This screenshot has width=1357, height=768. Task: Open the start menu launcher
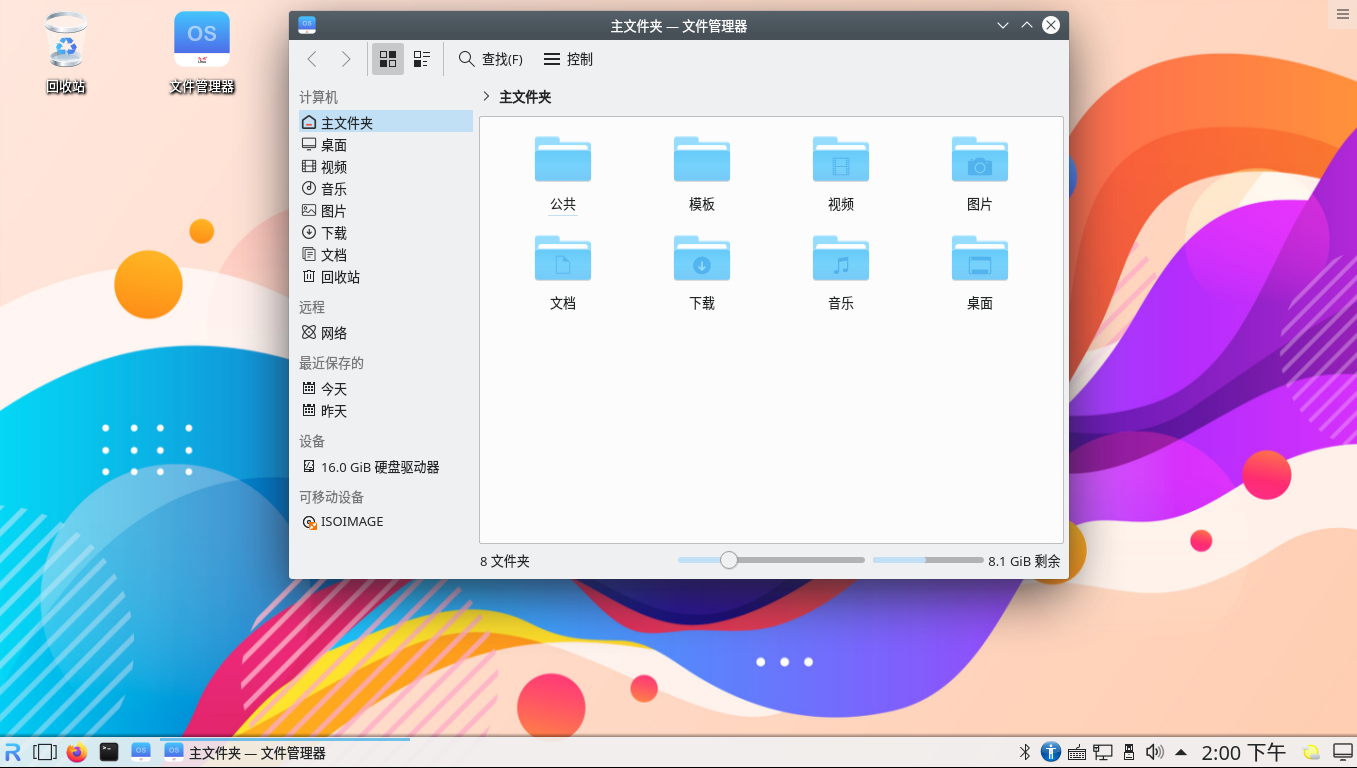13,752
